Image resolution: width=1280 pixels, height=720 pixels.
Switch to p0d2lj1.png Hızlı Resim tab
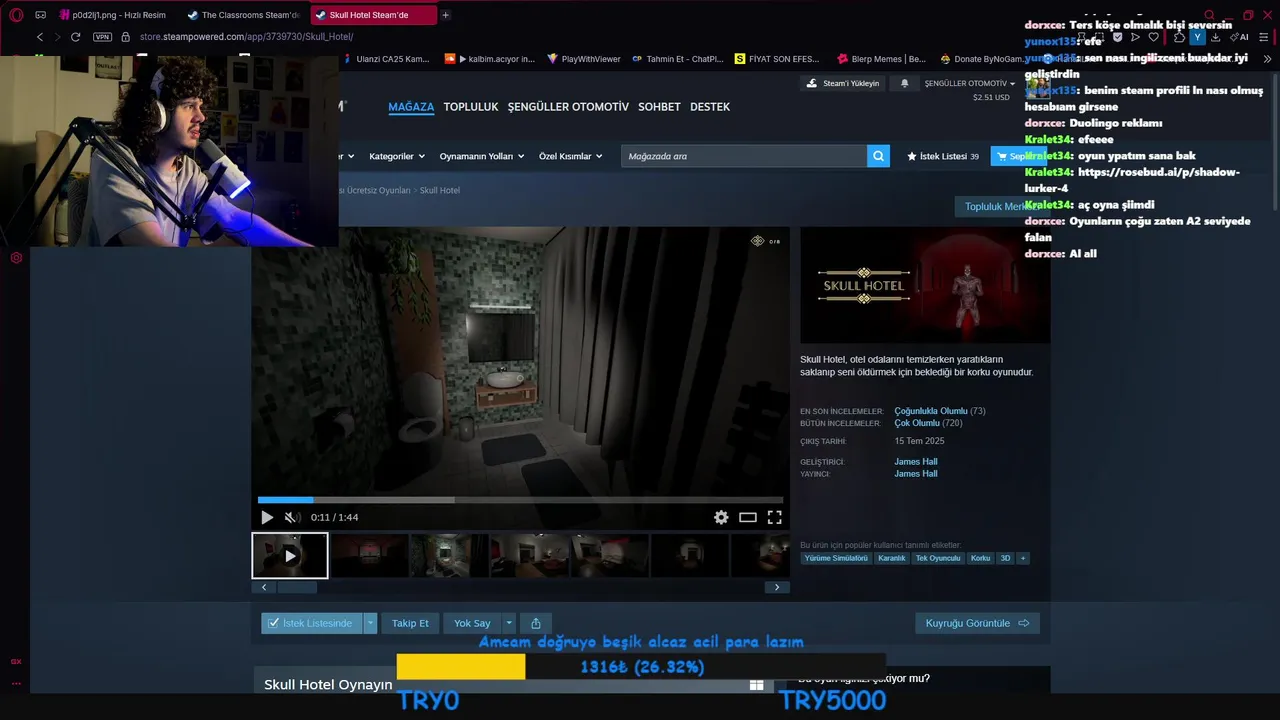pyautogui.click(x=112, y=15)
